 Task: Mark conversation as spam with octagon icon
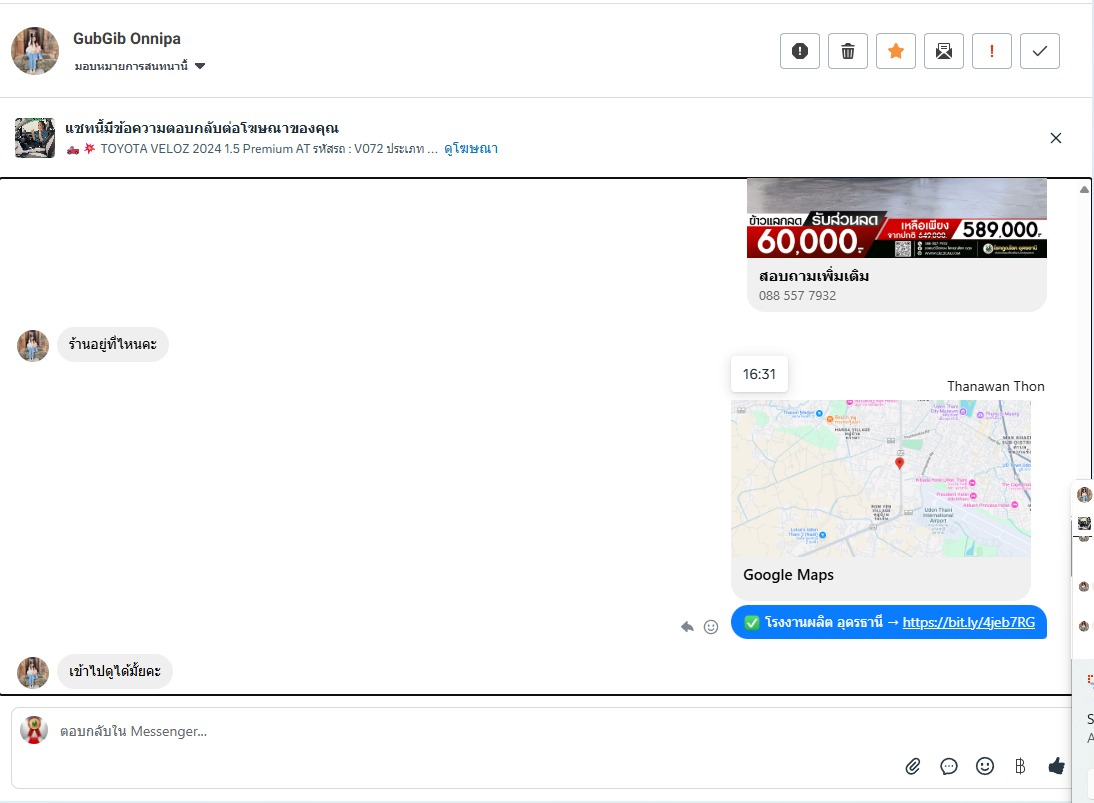[800, 51]
